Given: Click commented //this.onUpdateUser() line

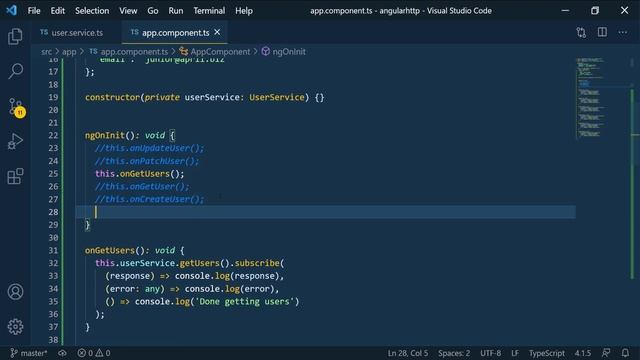Looking at the screenshot, I should pos(149,148).
